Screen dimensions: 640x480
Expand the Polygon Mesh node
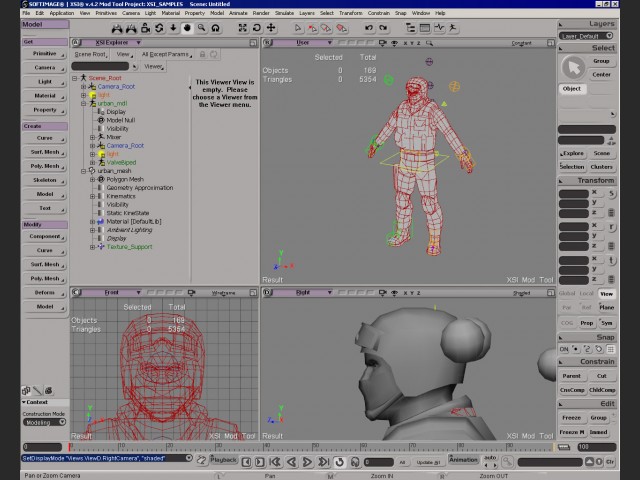(x=93, y=179)
